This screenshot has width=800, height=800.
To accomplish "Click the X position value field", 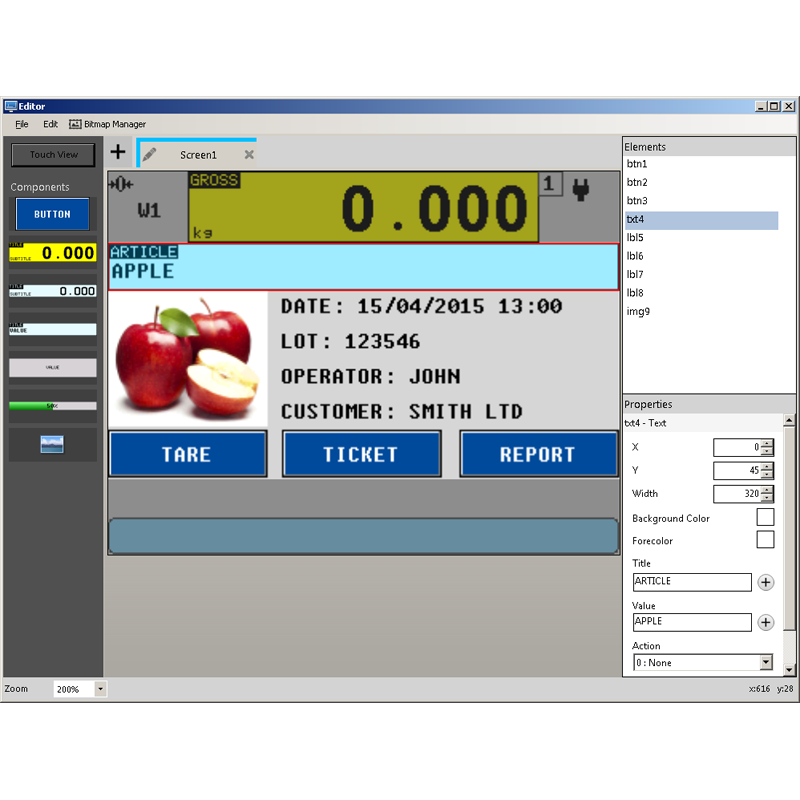I will (737, 447).
